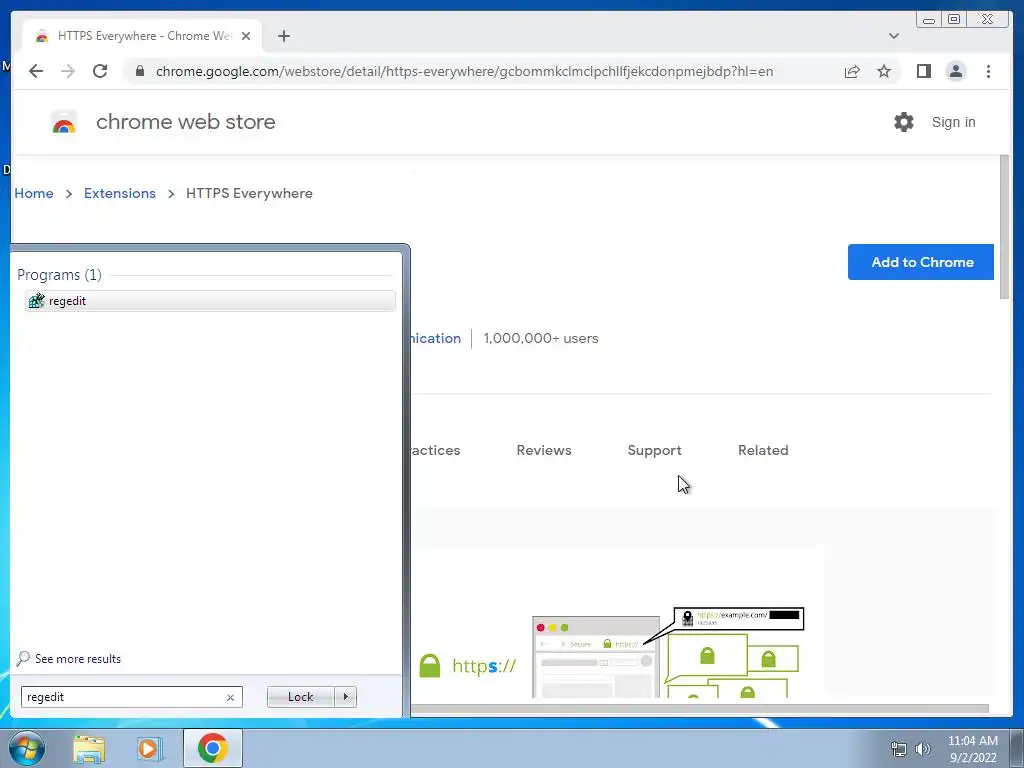
Task: Clear the Start menu search box
Action: (230, 697)
